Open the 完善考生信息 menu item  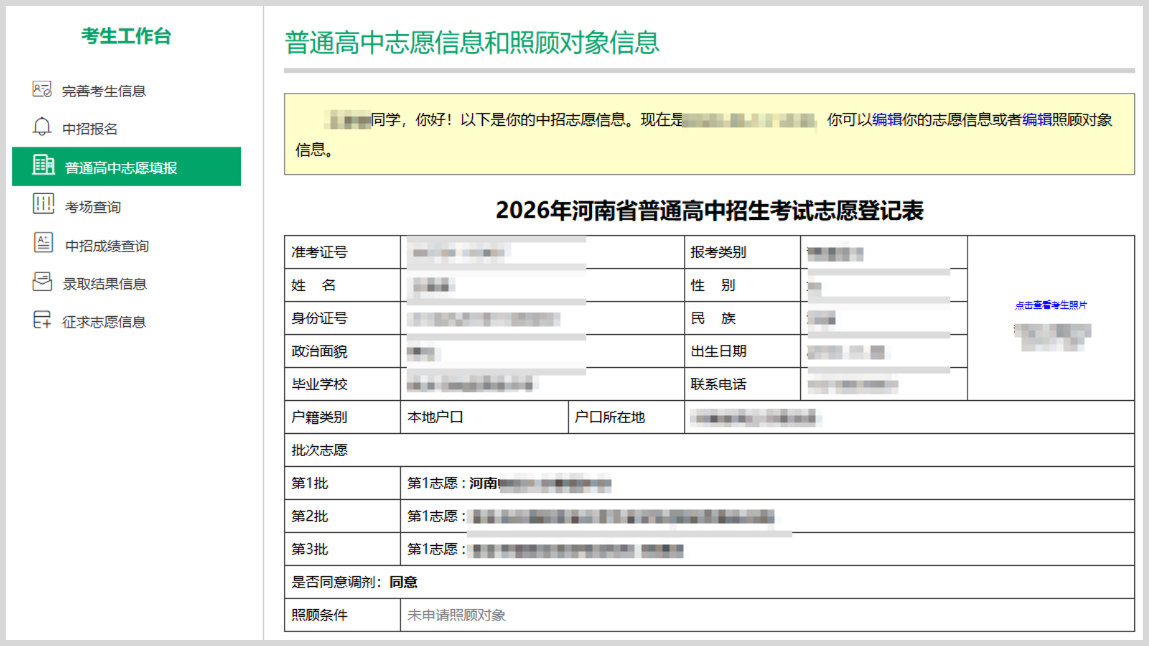[x=103, y=91]
